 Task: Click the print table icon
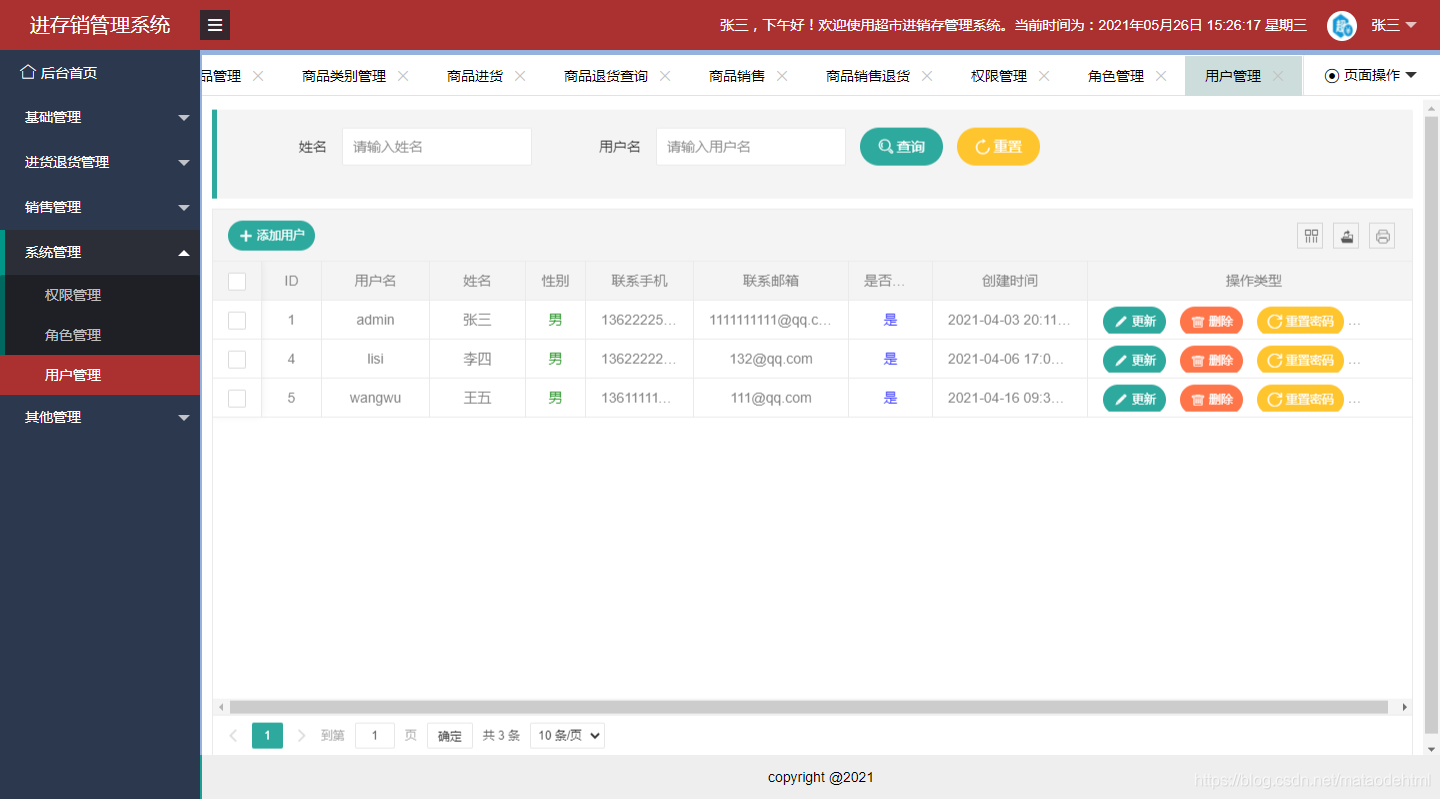[1383, 236]
